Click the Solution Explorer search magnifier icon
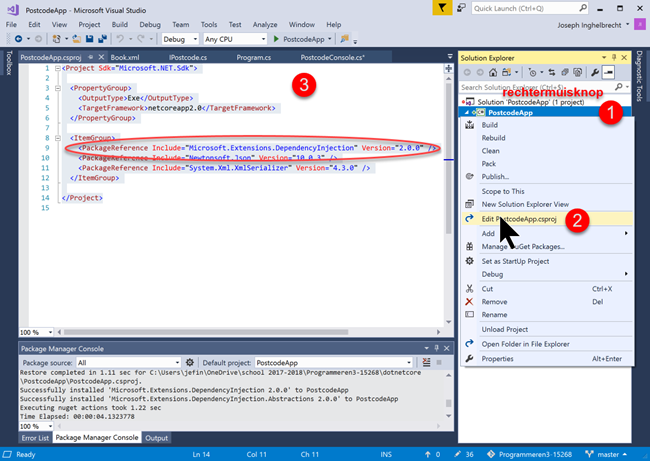This screenshot has width=650, height=461. click(x=618, y=87)
